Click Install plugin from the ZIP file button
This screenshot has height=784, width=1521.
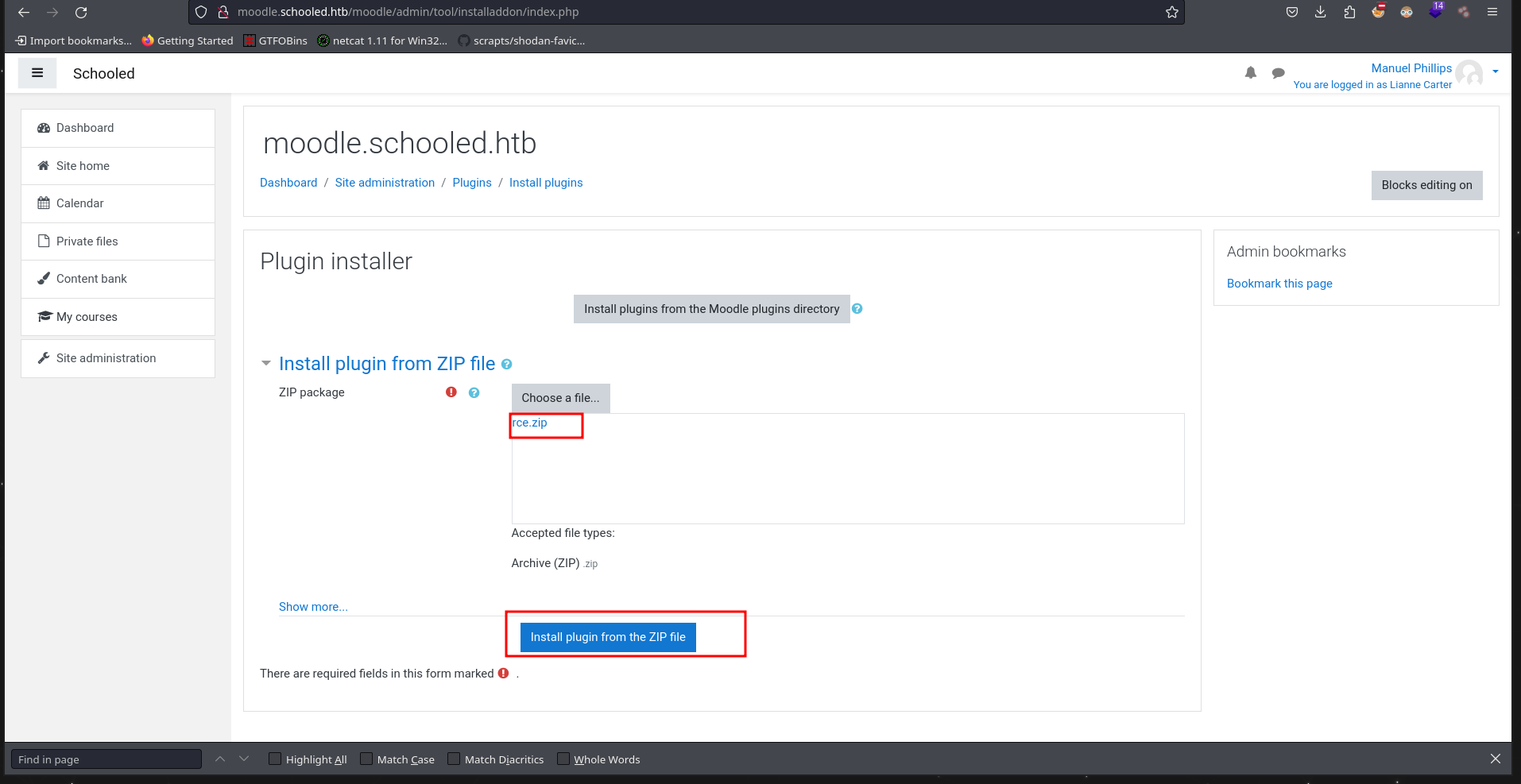coord(608,637)
